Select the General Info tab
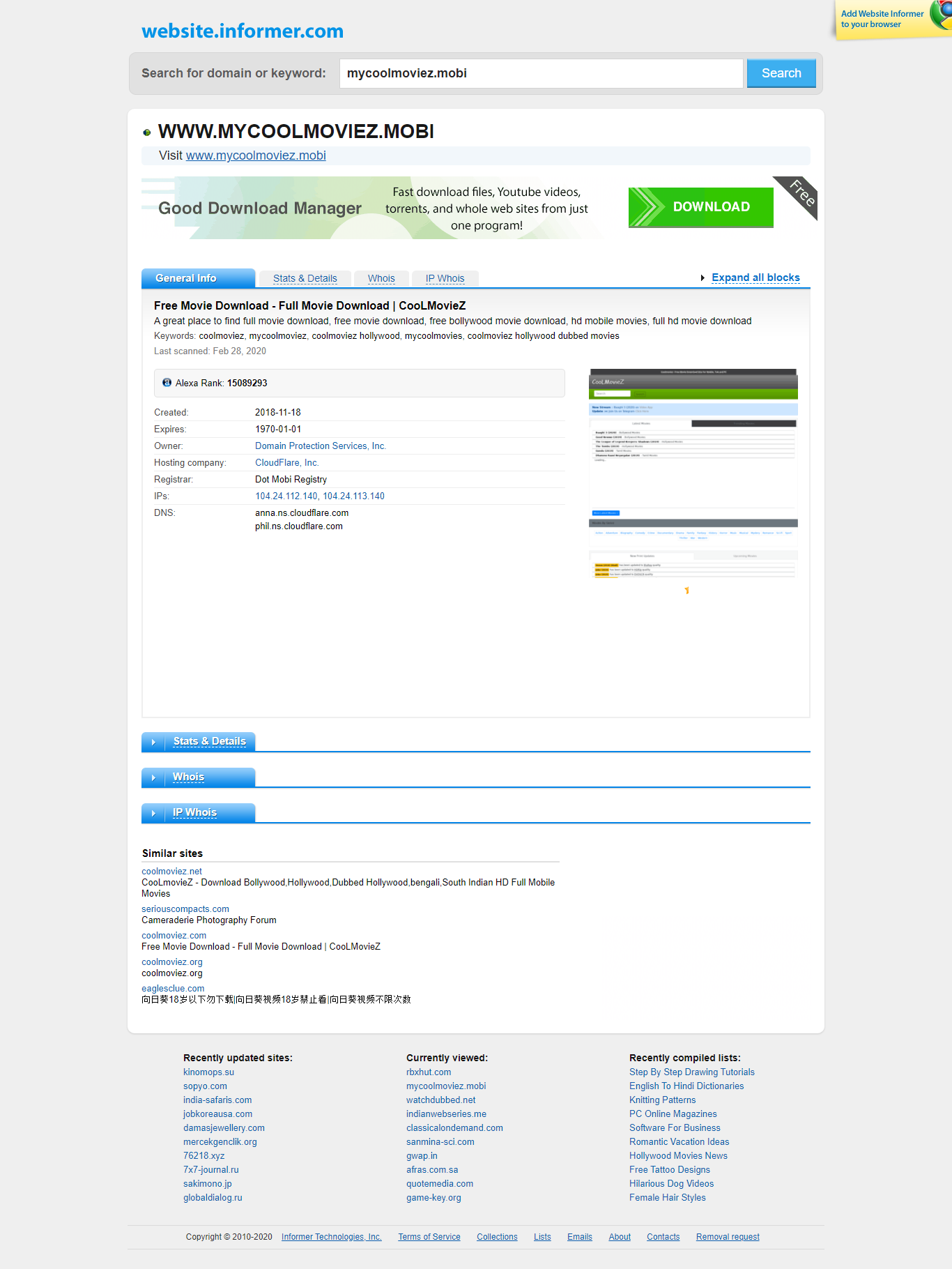Viewport: 952px width, 1269px height. point(198,278)
